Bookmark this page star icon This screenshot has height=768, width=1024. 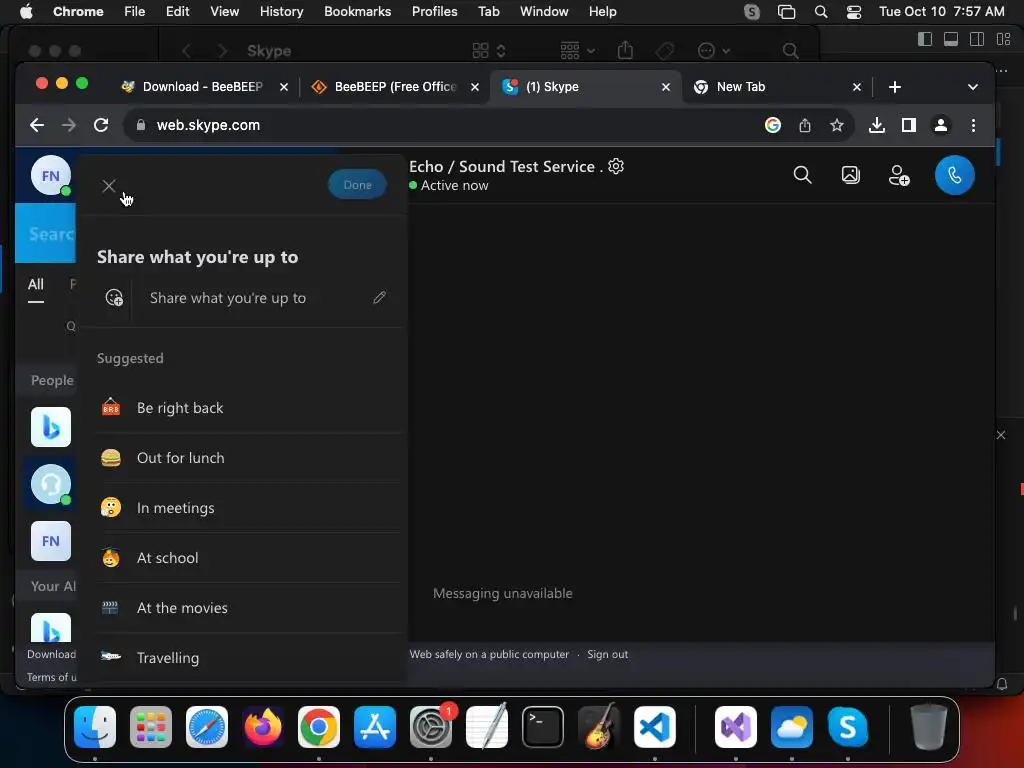pyautogui.click(x=837, y=125)
